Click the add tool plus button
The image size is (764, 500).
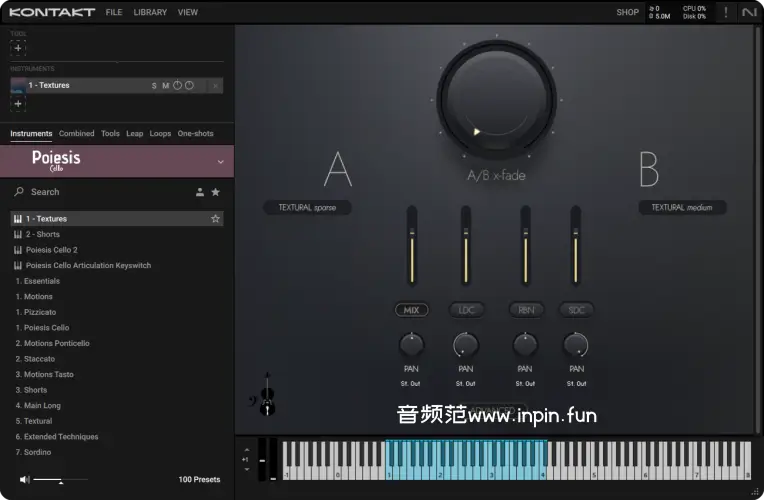tap(18, 48)
